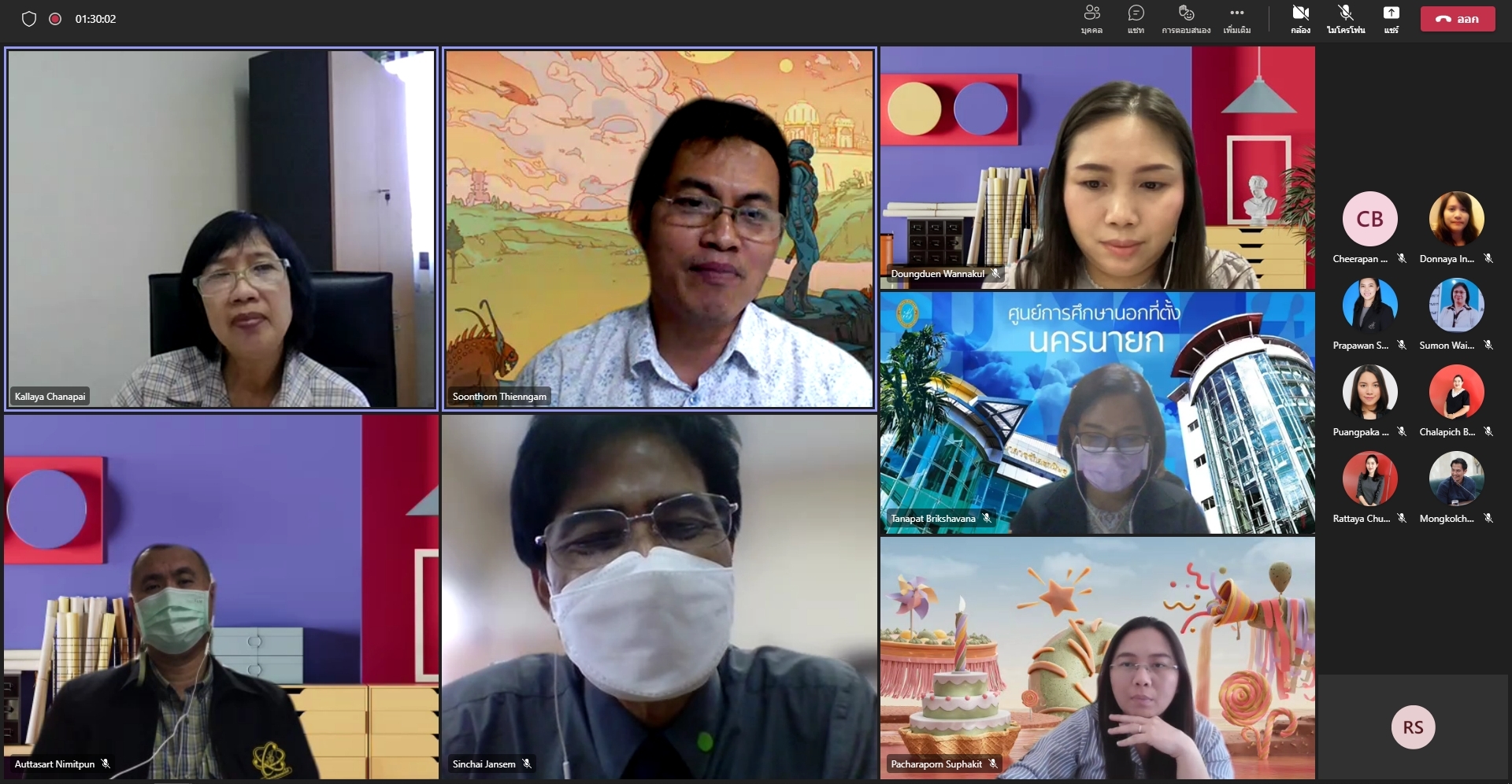The width and height of the screenshot is (1512, 784).
Task: Click the CB avatar for Cheerapan
Action: point(1369,219)
